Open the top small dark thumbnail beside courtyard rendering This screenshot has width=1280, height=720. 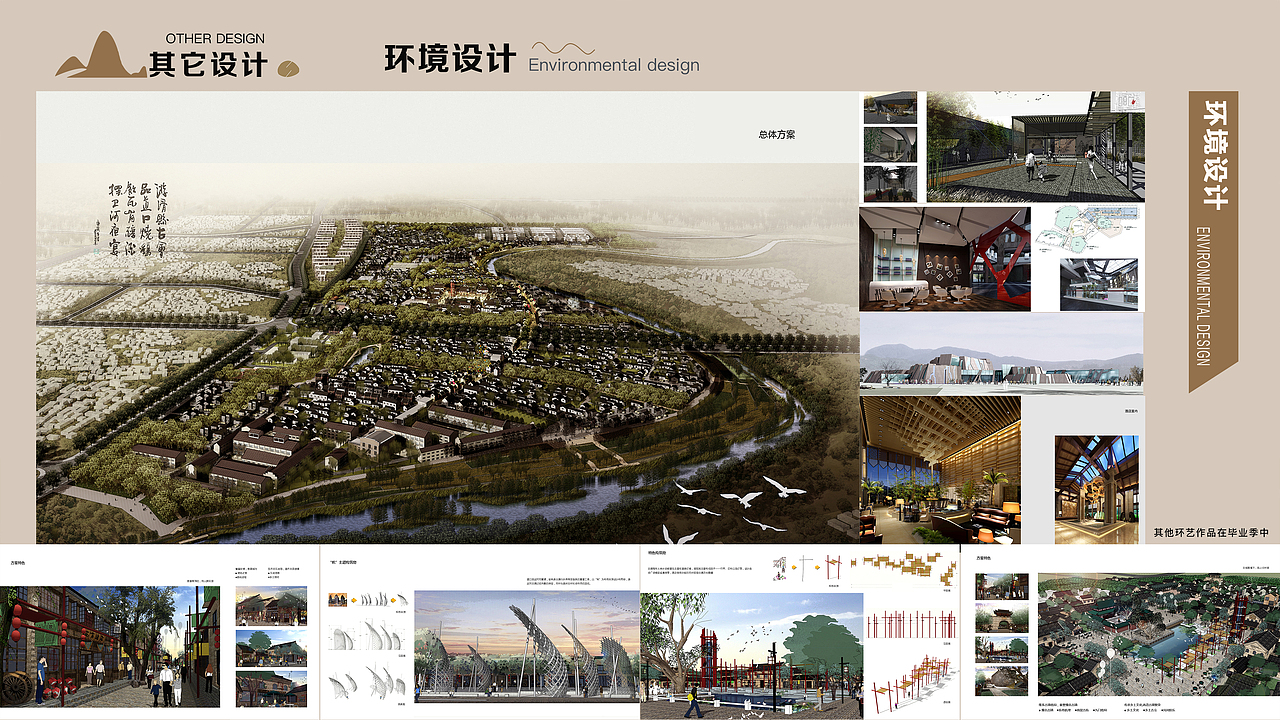[890, 108]
